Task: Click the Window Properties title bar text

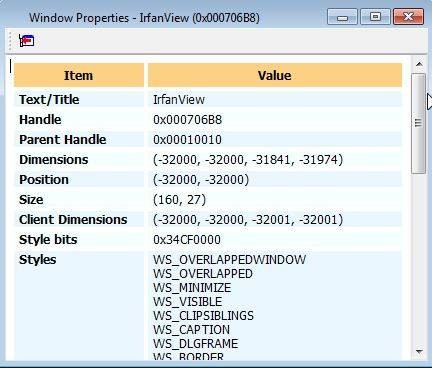Action: pos(144,17)
